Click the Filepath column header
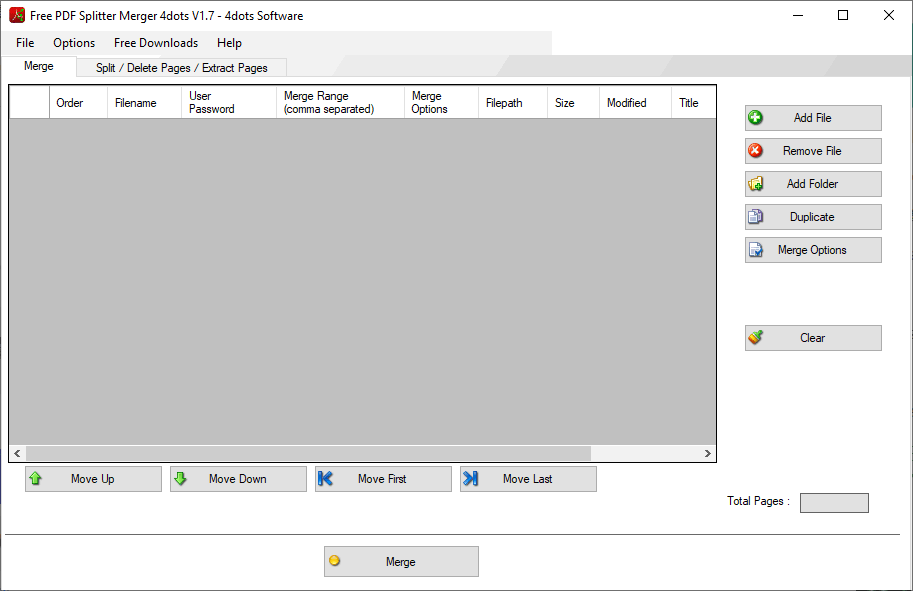The height and width of the screenshot is (591, 913). click(x=513, y=102)
